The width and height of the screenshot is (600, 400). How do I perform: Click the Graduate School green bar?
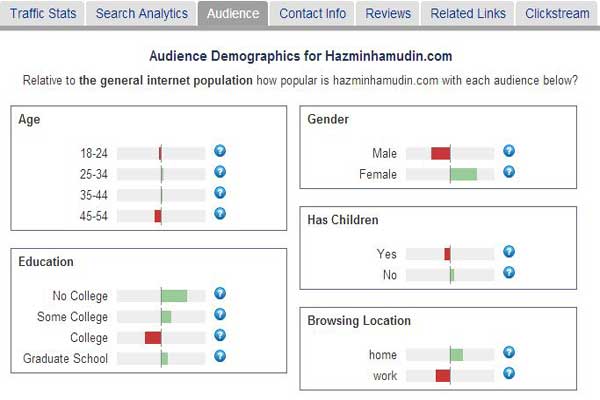point(165,359)
